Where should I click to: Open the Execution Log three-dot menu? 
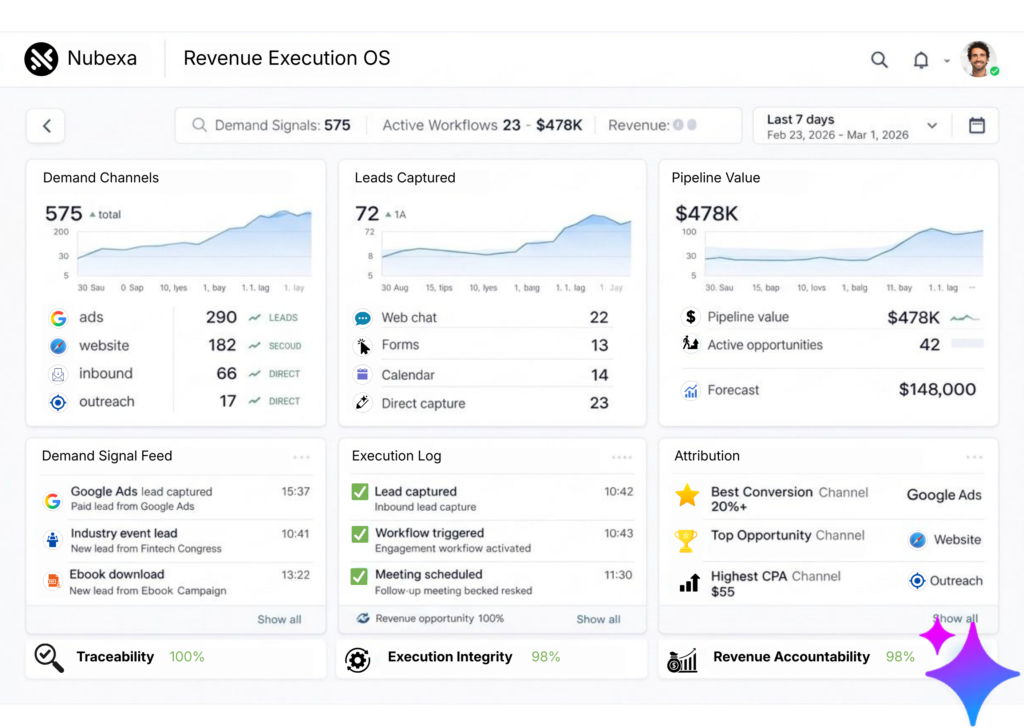point(621,457)
